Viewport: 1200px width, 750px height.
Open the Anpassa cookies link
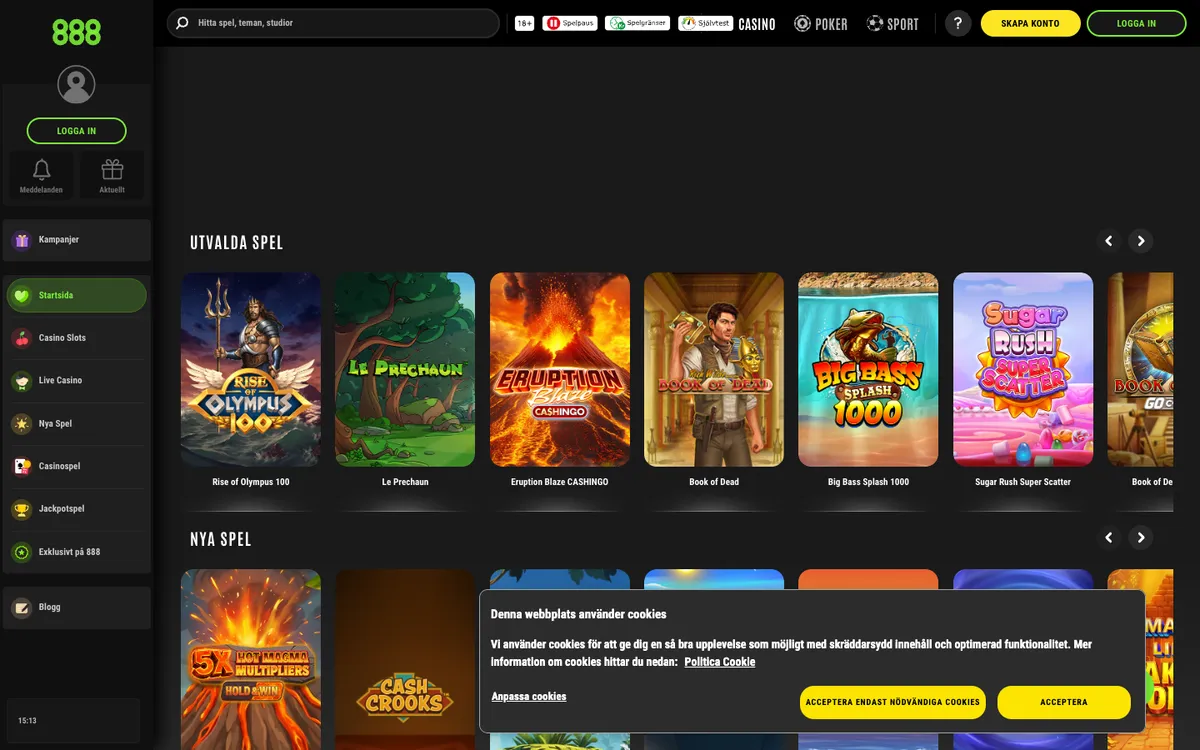coord(529,697)
